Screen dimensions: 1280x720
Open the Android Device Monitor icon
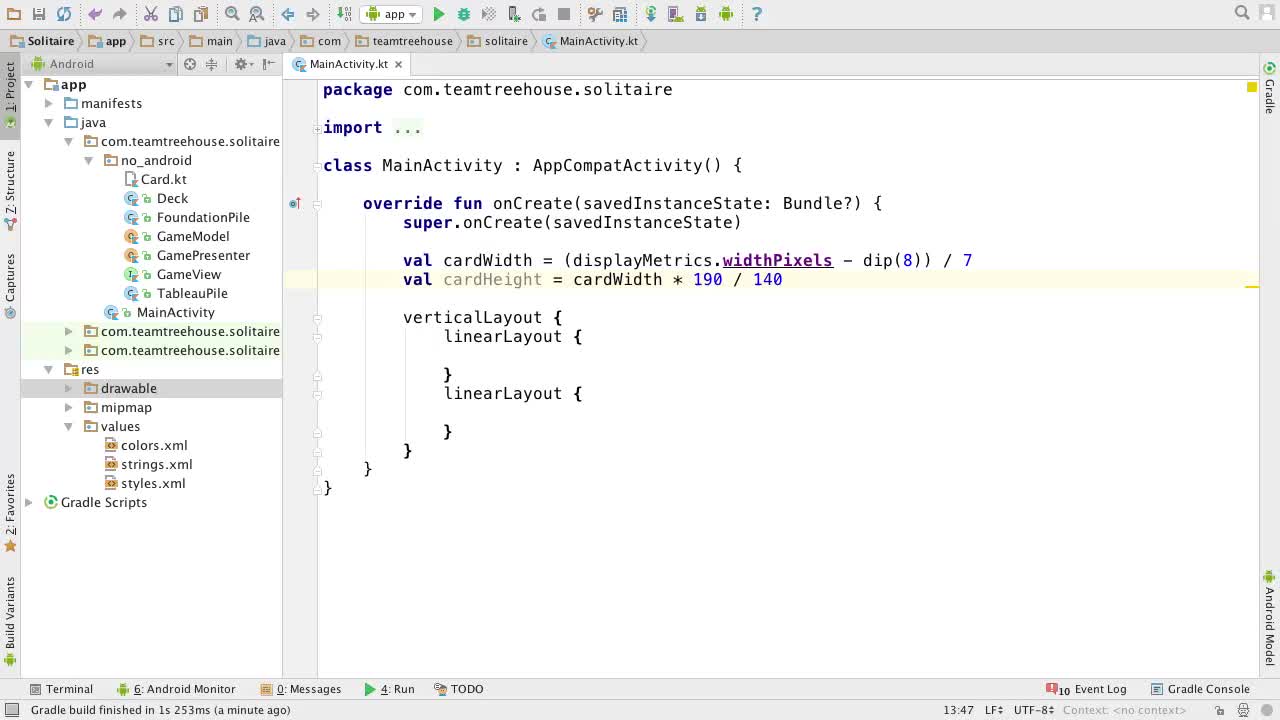point(726,14)
